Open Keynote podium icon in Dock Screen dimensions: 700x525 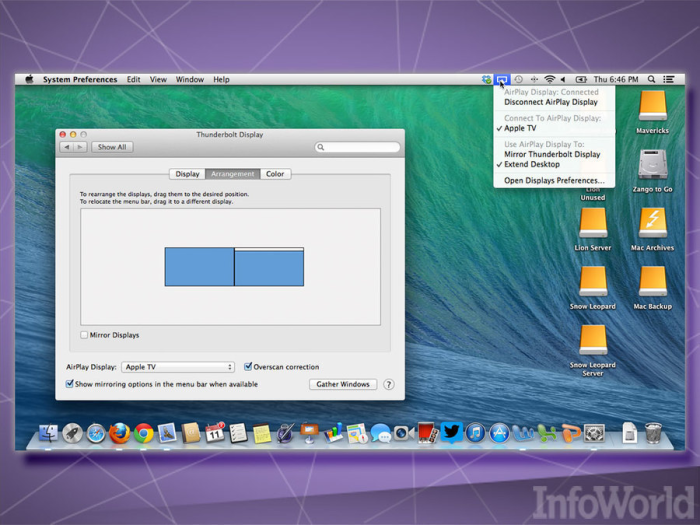click(x=309, y=433)
